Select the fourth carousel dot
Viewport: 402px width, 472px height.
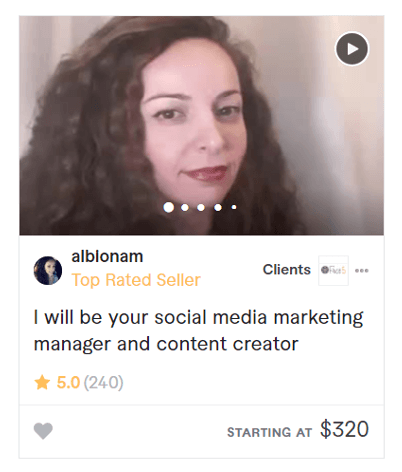218,207
